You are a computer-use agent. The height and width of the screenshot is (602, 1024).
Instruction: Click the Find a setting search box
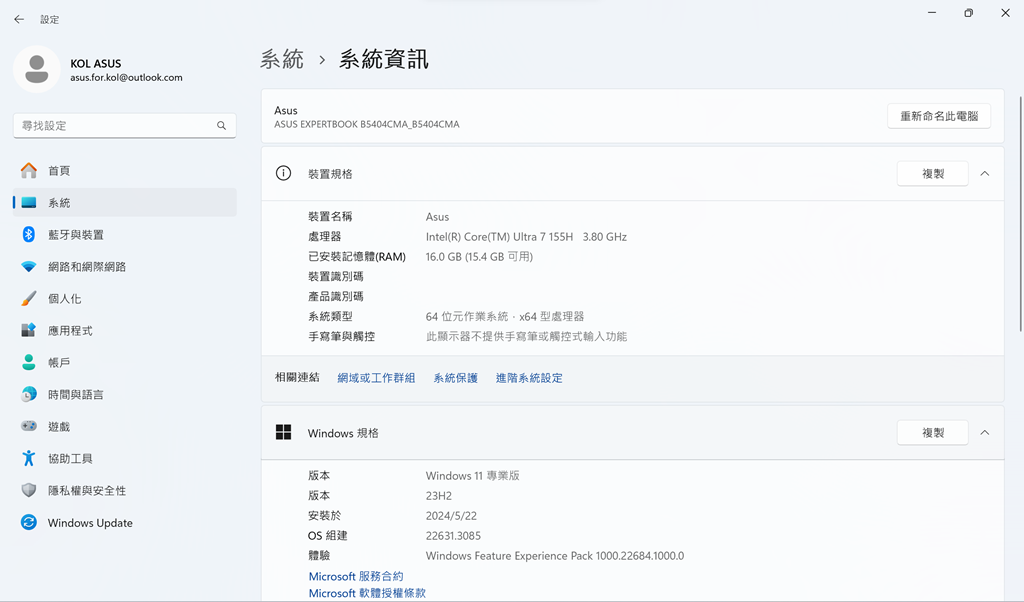pos(115,126)
